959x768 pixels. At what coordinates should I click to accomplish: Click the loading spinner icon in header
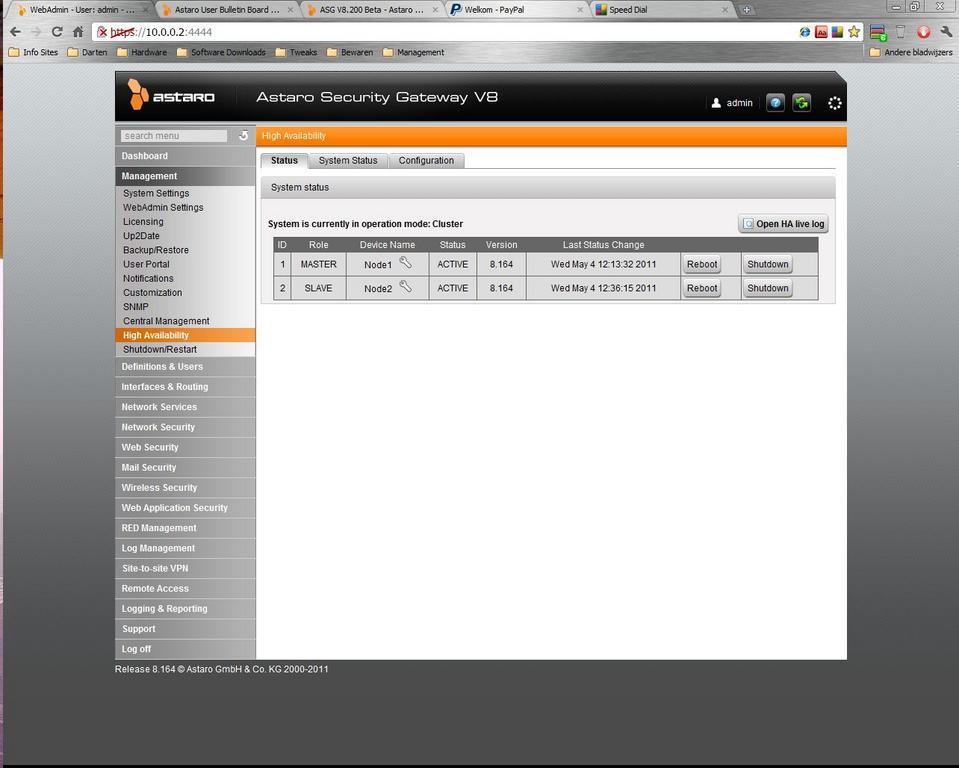(x=834, y=103)
